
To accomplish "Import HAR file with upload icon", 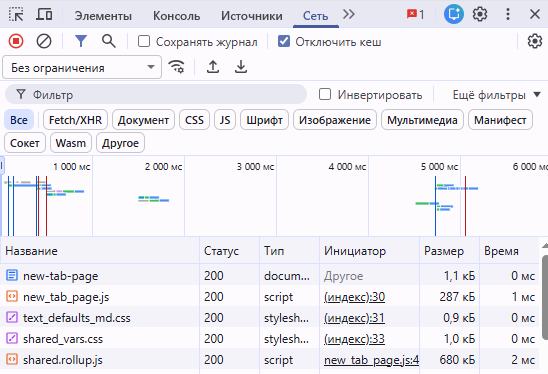I will click(x=213, y=67).
